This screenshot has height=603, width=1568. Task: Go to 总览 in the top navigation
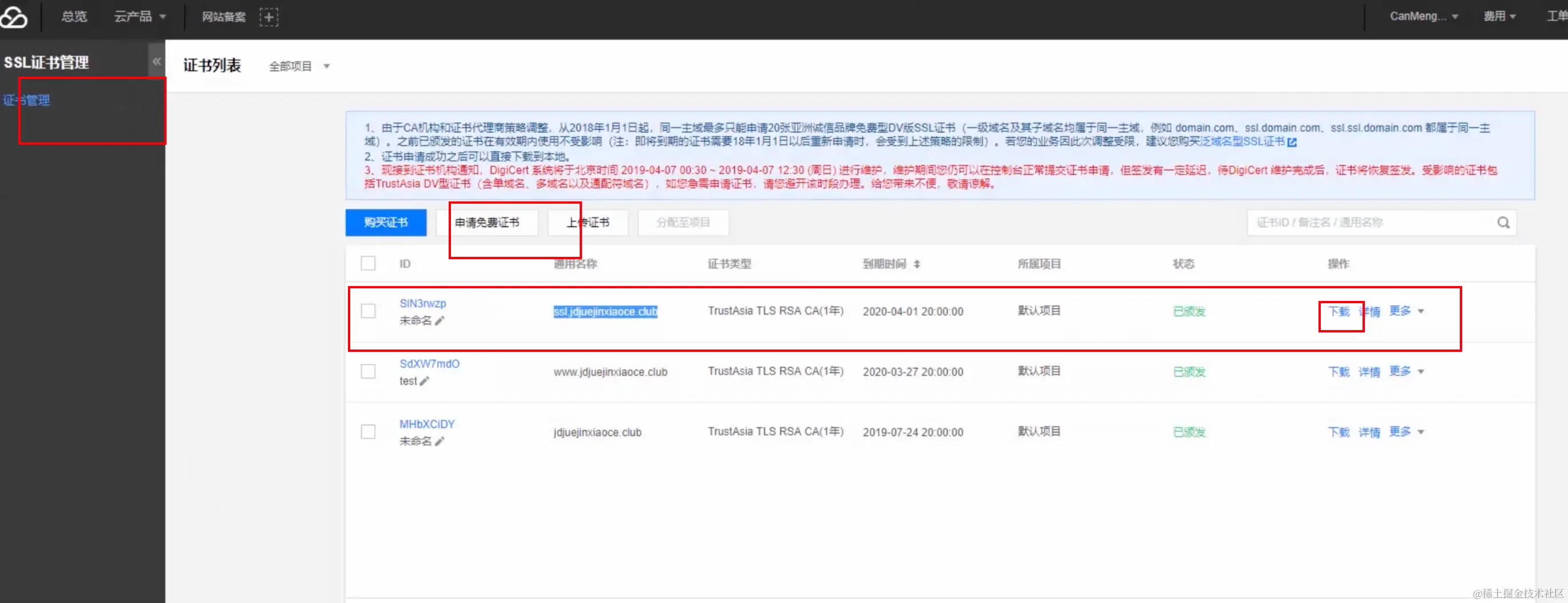click(x=74, y=17)
